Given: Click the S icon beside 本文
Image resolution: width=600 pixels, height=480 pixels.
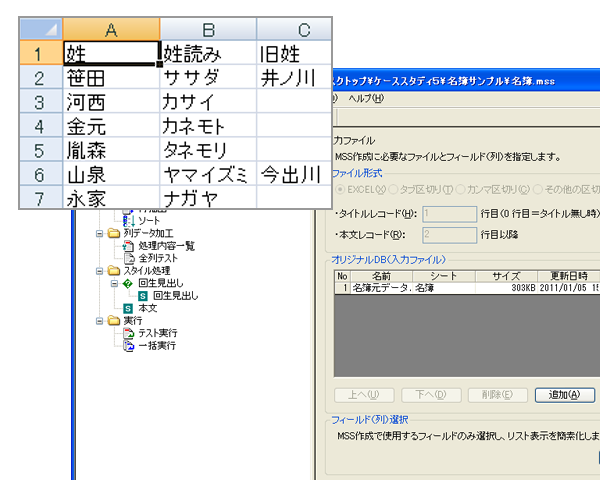Looking at the screenshot, I should (x=128, y=308).
